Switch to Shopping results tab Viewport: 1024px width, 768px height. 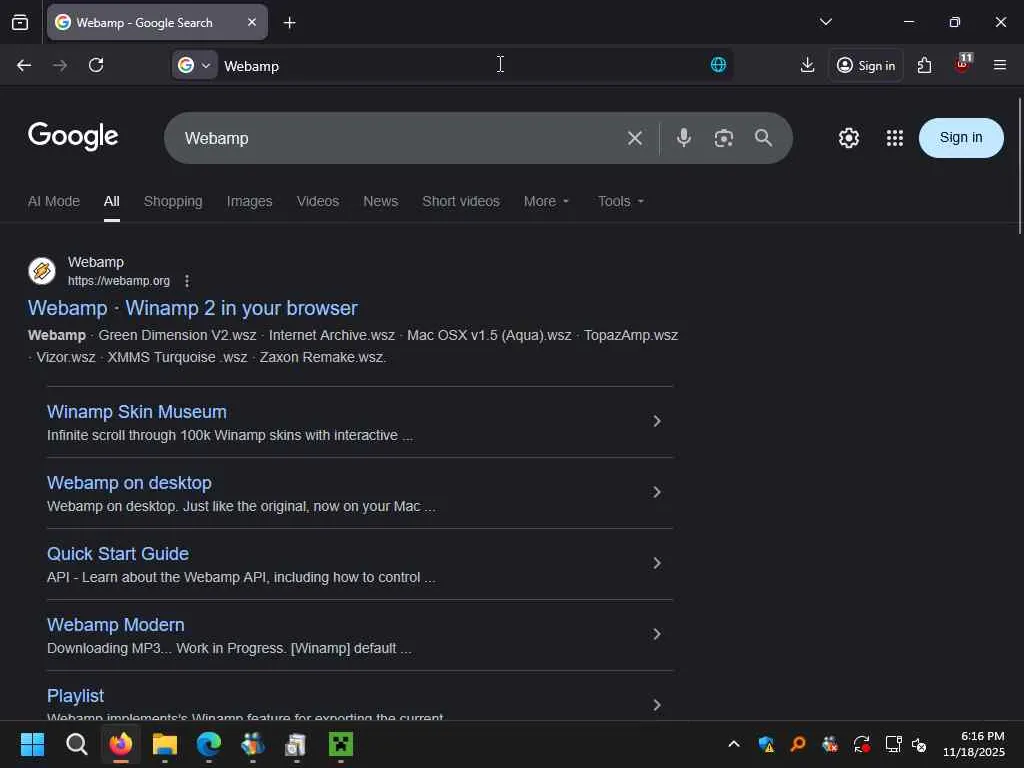[x=173, y=201]
